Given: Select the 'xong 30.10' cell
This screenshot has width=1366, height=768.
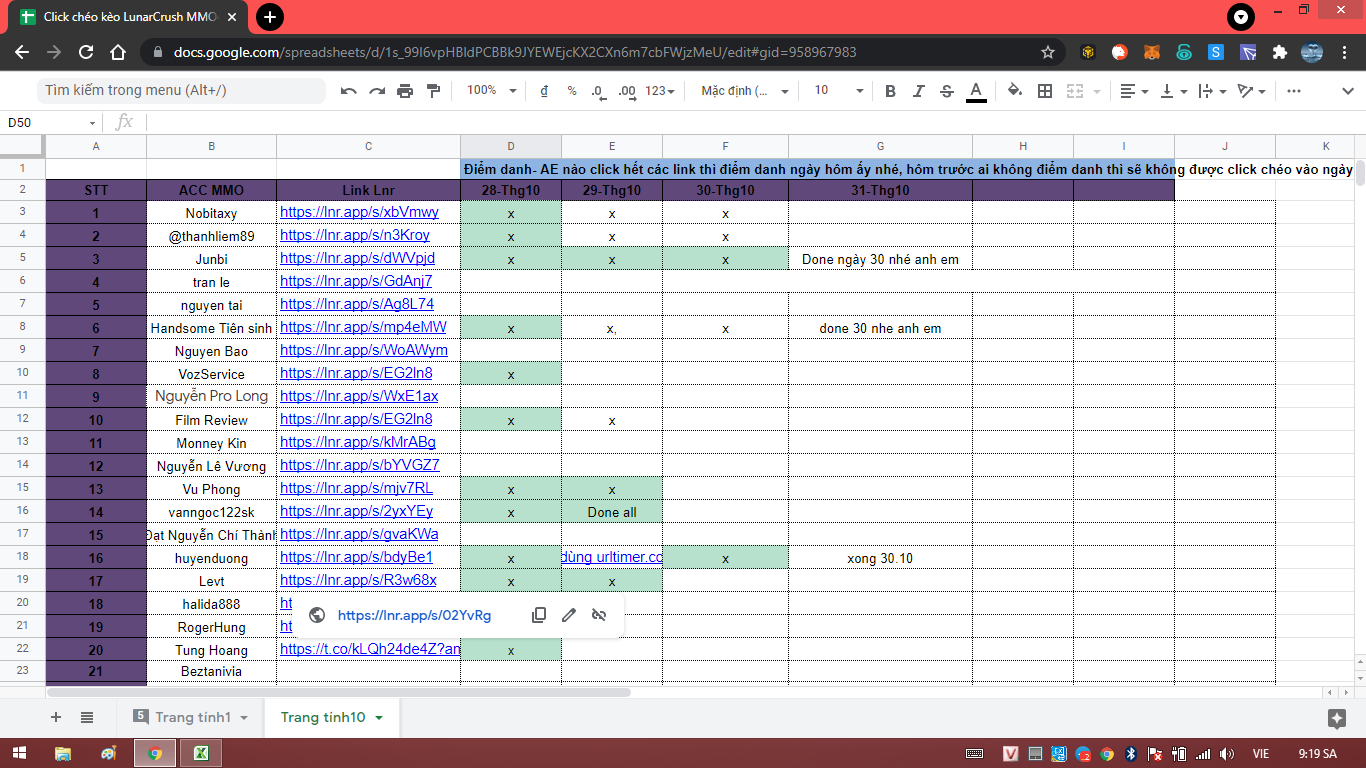Looking at the screenshot, I should coord(880,558).
